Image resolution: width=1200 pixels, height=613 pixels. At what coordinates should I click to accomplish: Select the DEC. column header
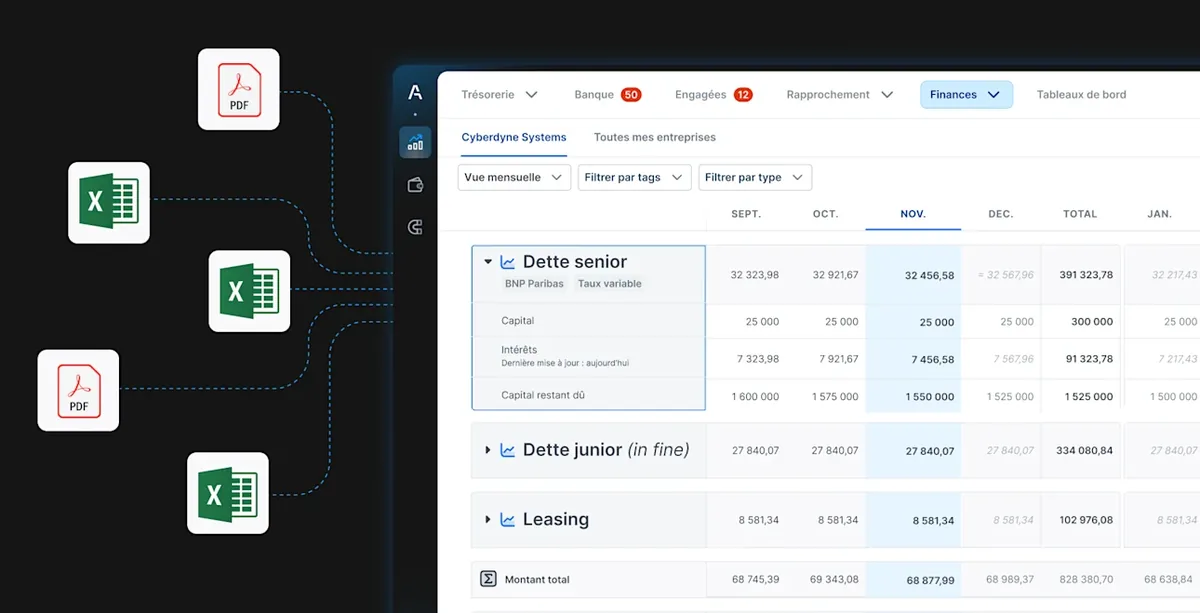tap(1001, 214)
